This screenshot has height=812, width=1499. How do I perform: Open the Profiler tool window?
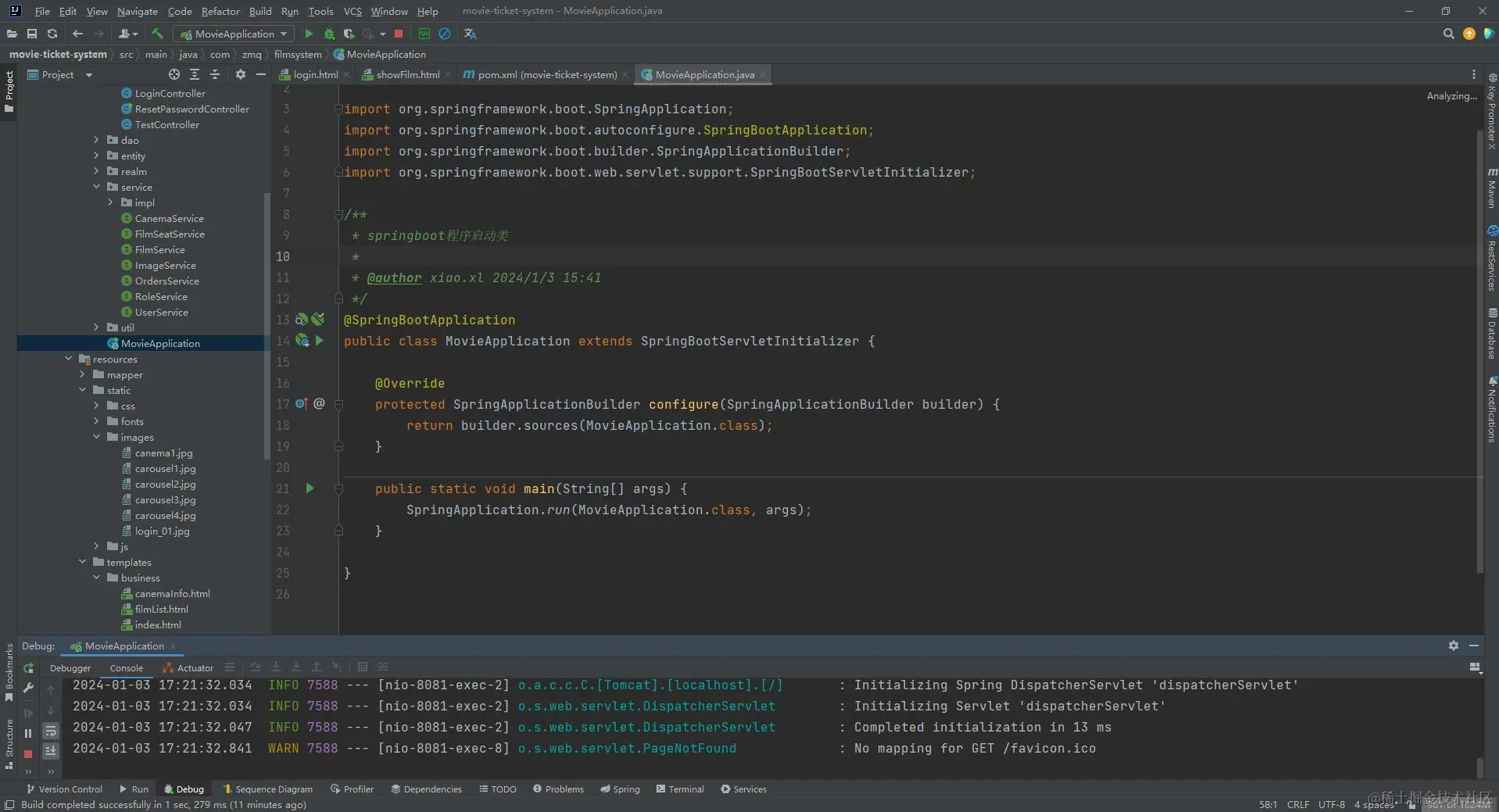pyautogui.click(x=352, y=789)
